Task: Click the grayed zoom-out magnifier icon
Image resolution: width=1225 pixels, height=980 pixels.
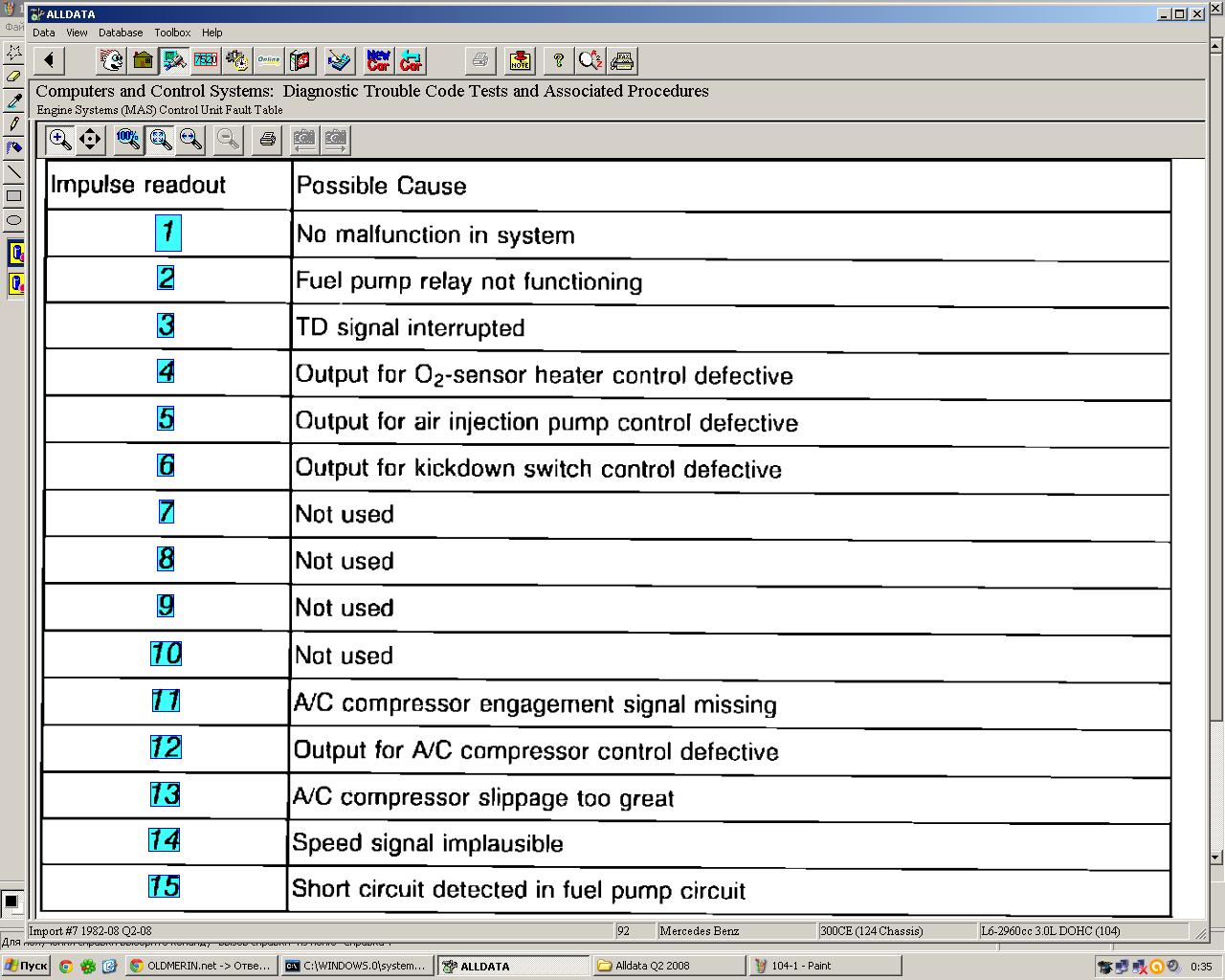Action: (x=229, y=140)
